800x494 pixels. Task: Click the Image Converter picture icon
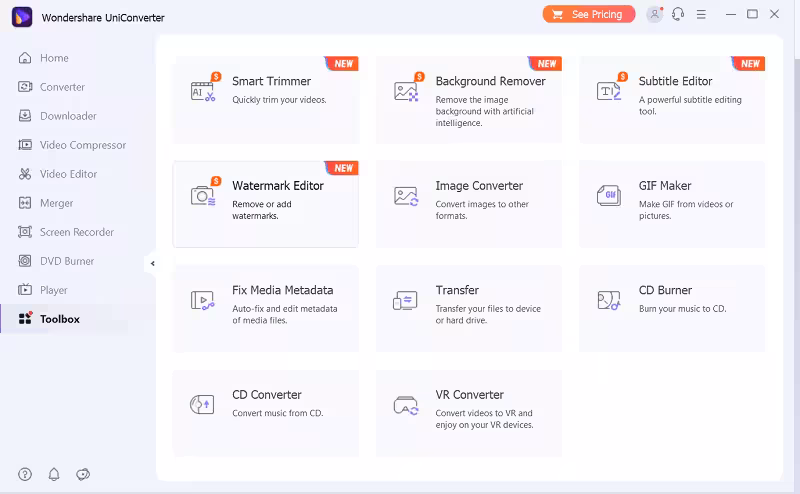pos(406,196)
